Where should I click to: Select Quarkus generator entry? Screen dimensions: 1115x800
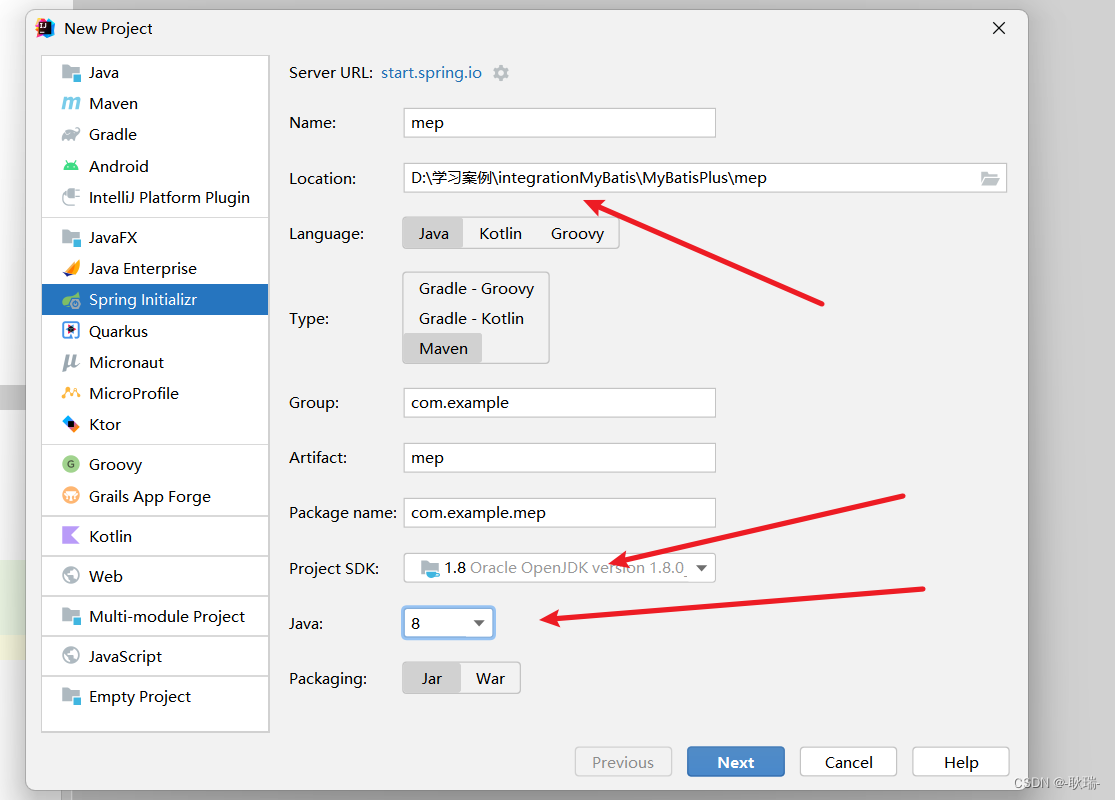point(155,331)
